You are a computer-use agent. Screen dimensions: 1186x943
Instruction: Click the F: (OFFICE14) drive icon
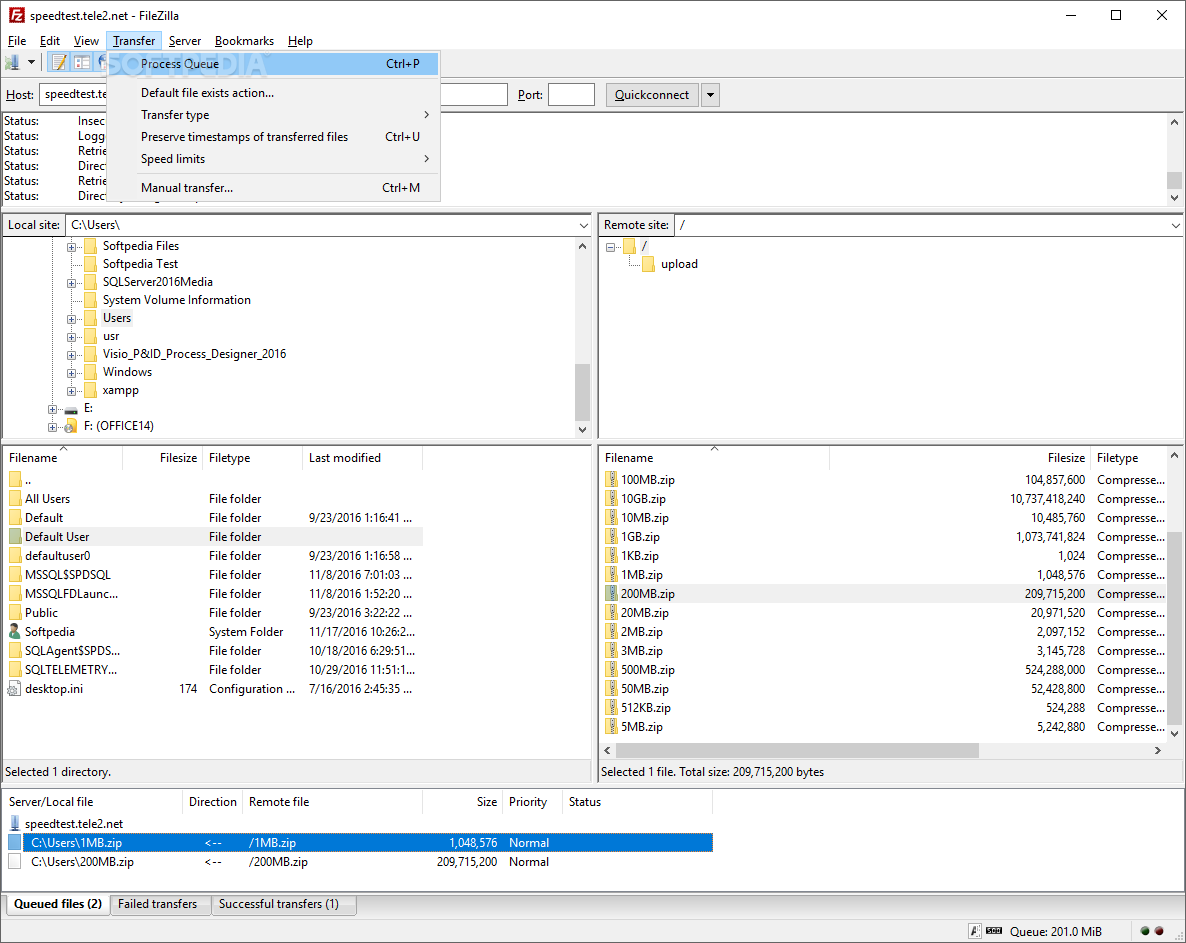coord(71,427)
